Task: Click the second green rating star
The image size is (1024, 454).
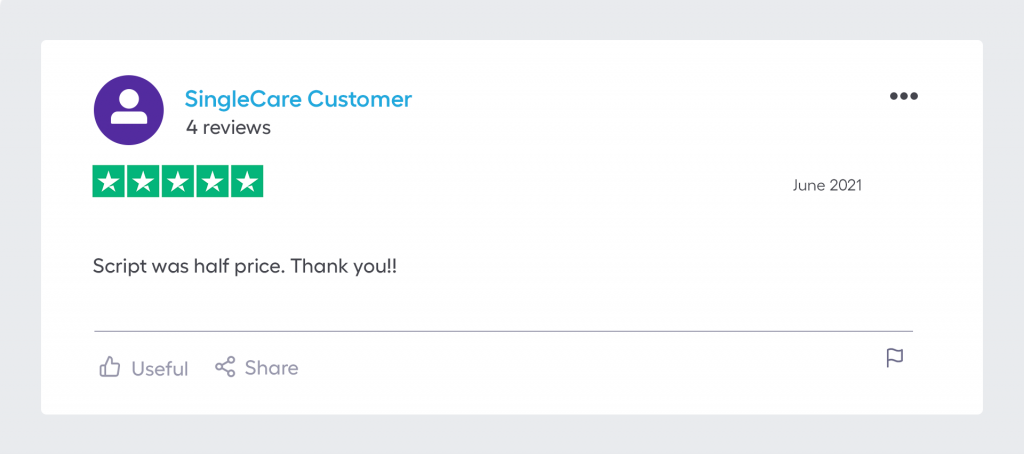Action: coord(143,181)
